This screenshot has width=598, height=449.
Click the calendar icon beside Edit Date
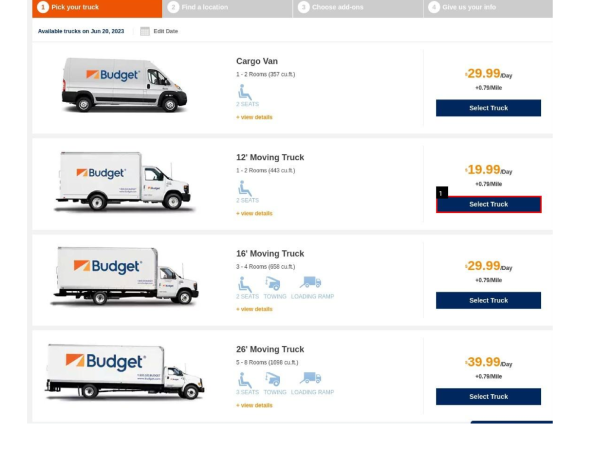point(145,31)
